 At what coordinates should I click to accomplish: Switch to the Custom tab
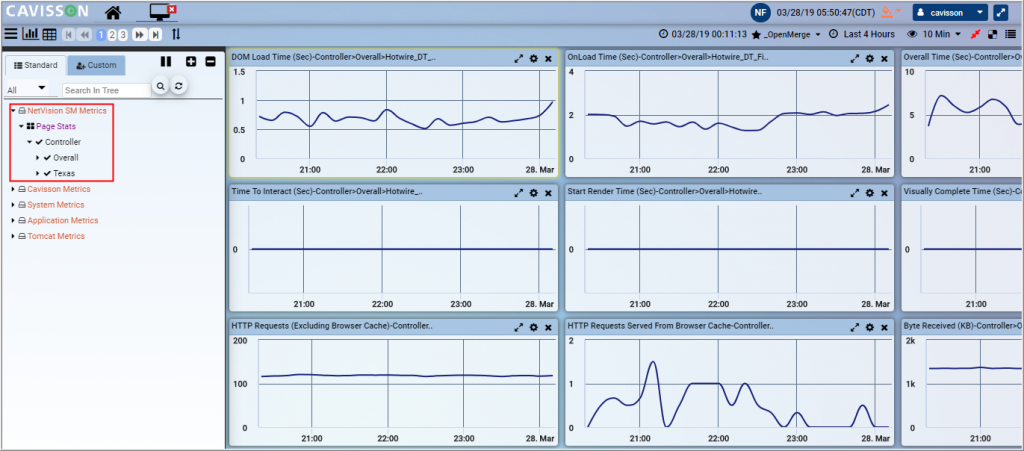point(96,65)
